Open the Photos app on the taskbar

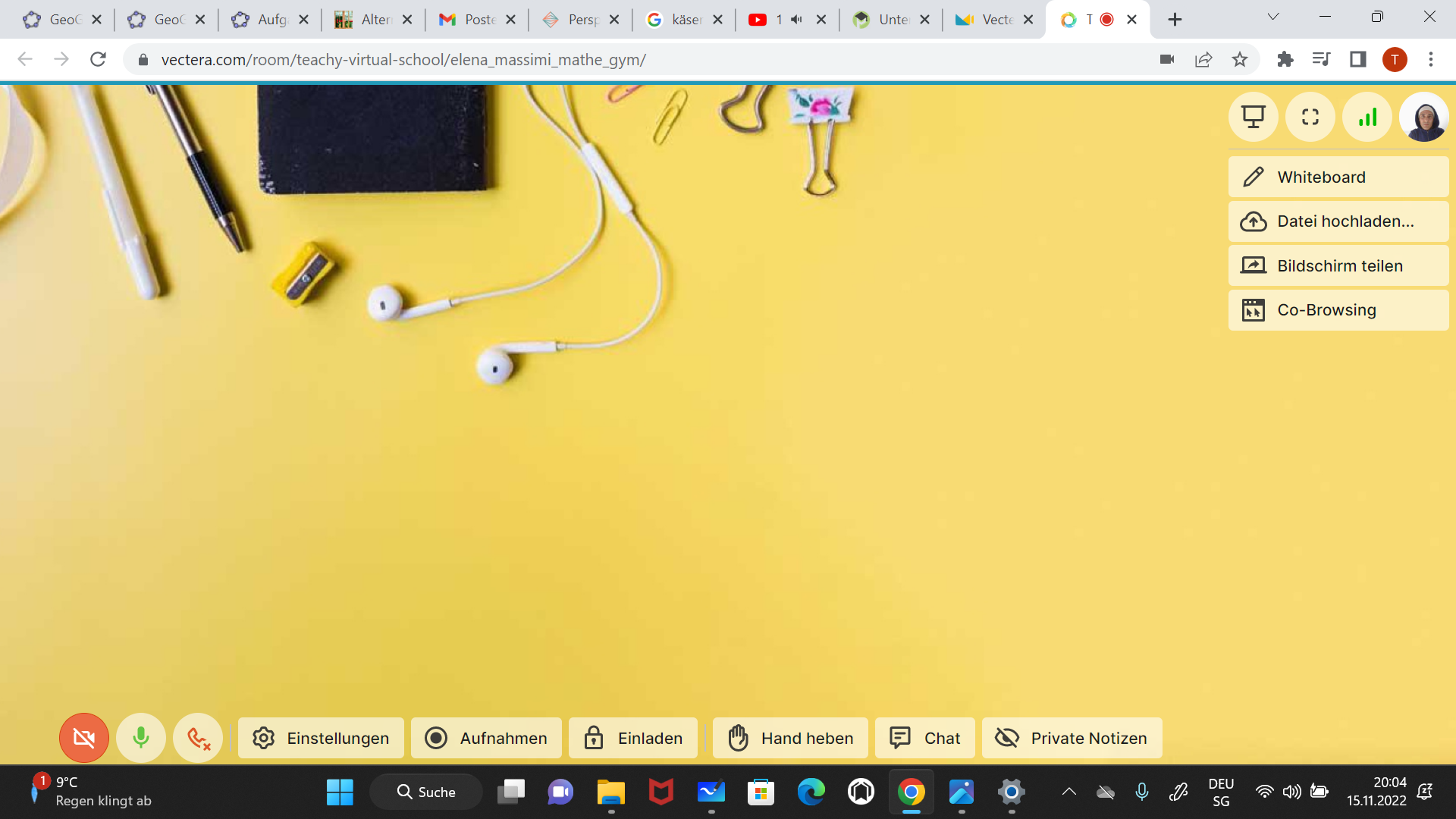[961, 792]
